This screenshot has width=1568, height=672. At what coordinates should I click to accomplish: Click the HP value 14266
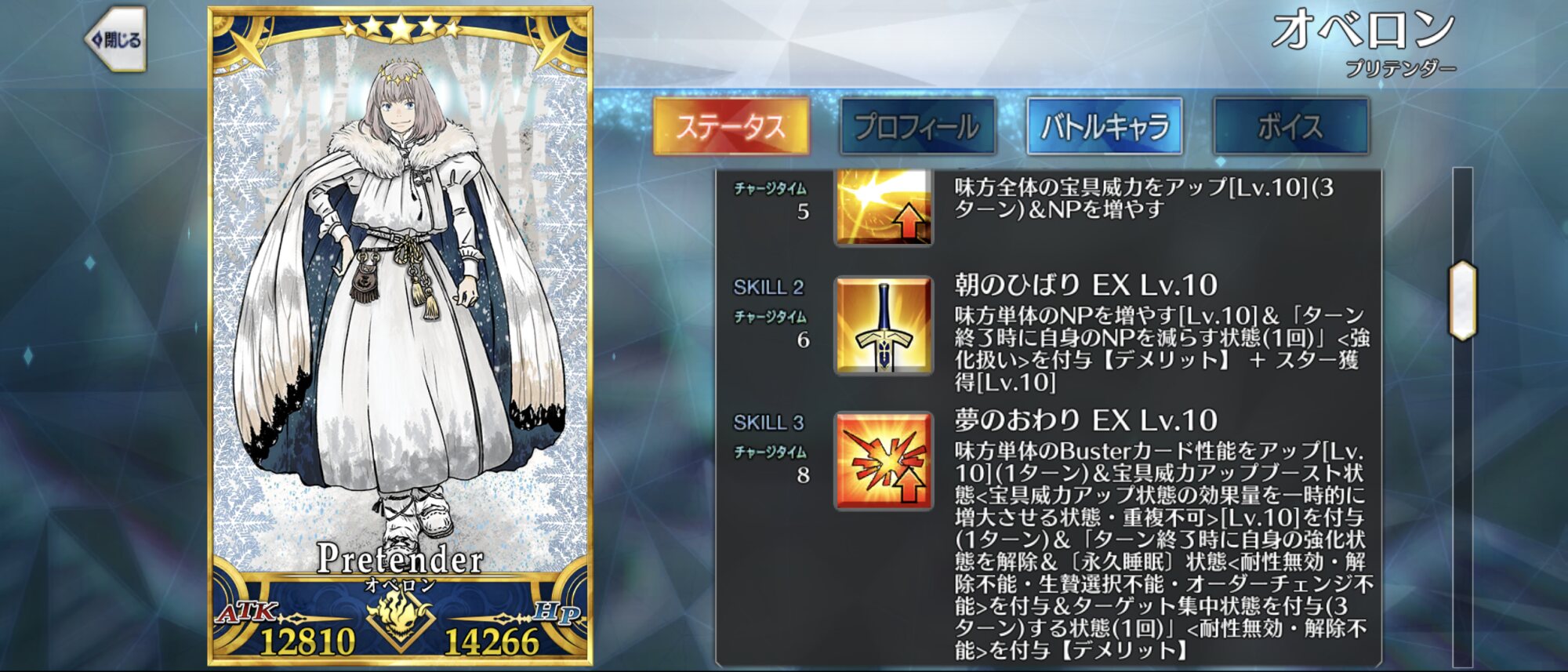point(492,641)
